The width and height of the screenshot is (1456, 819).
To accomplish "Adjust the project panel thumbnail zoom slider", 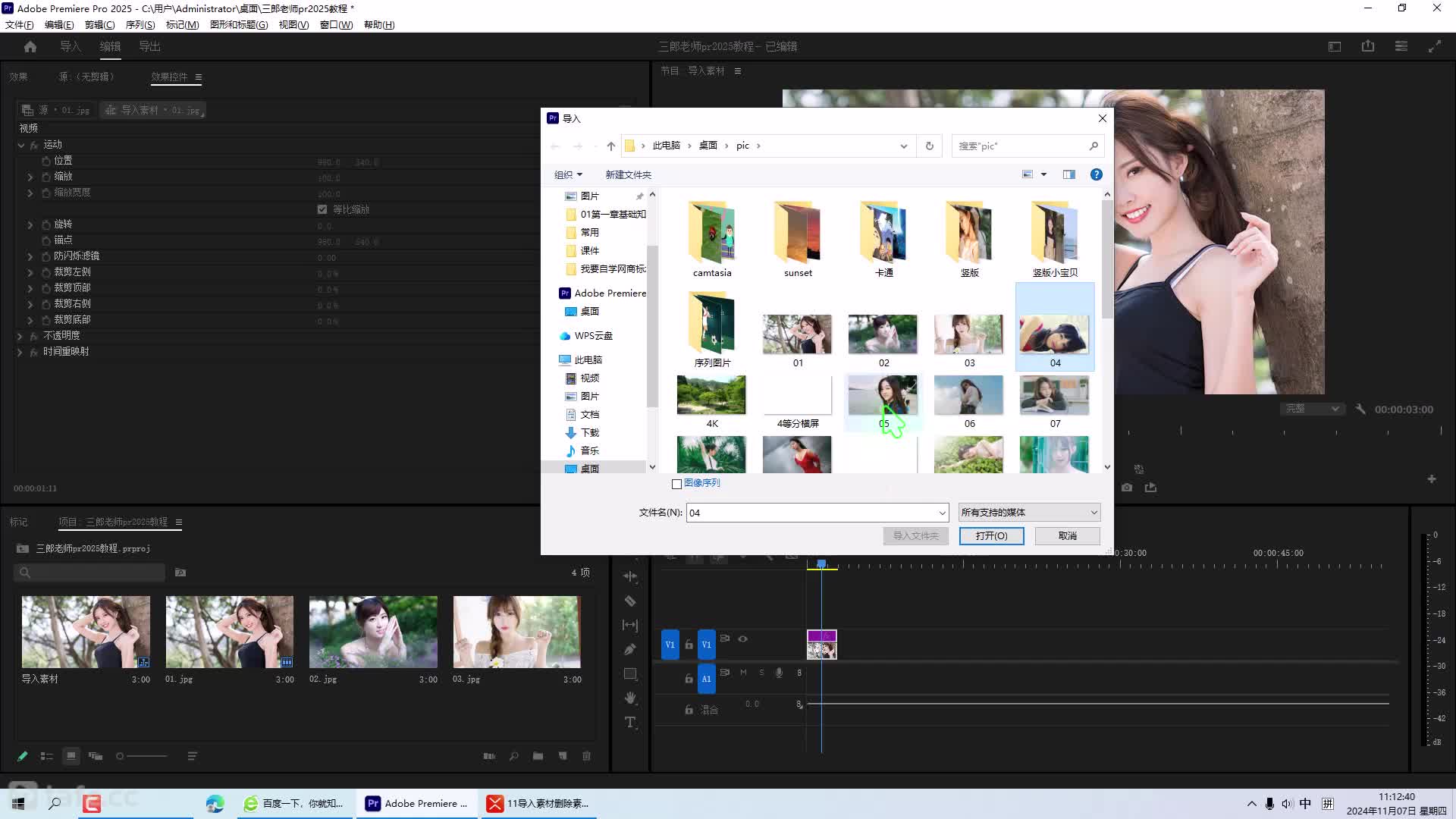I will tap(142, 756).
